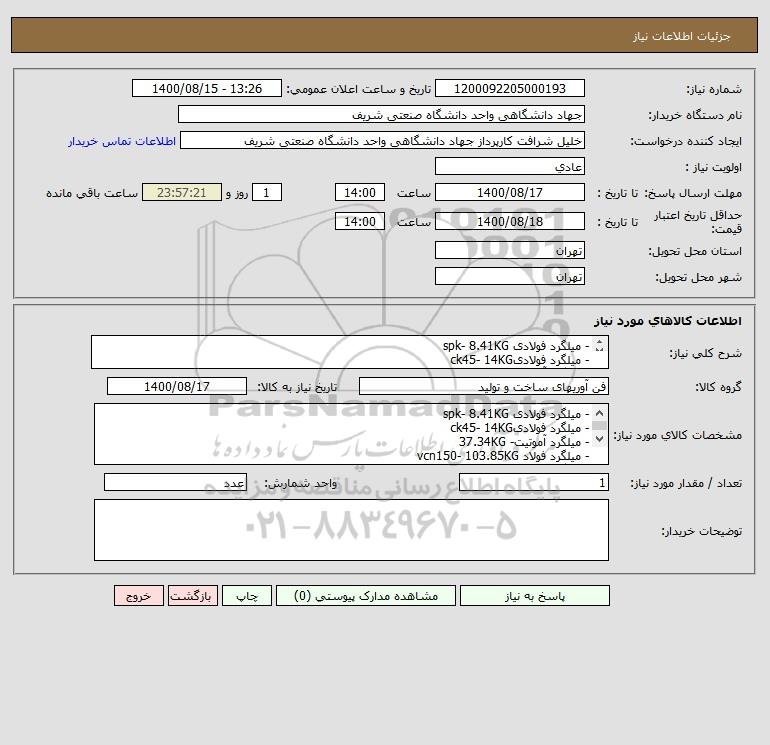This screenshot has height=745, width=770.
Task: Select the 'spk- 8.41KG' line in specifications box
Action: coord(516,414)
